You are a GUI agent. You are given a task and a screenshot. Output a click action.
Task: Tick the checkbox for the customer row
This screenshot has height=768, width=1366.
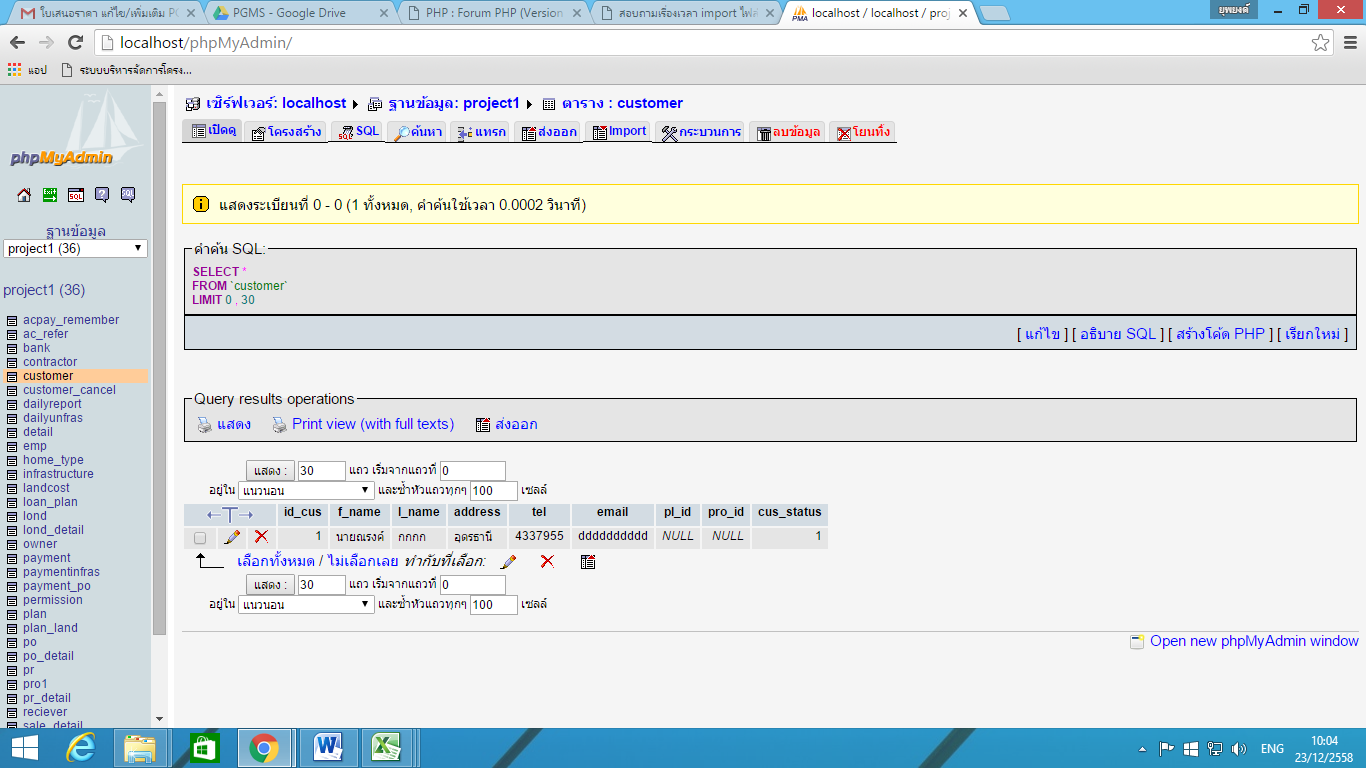point(200,538)
